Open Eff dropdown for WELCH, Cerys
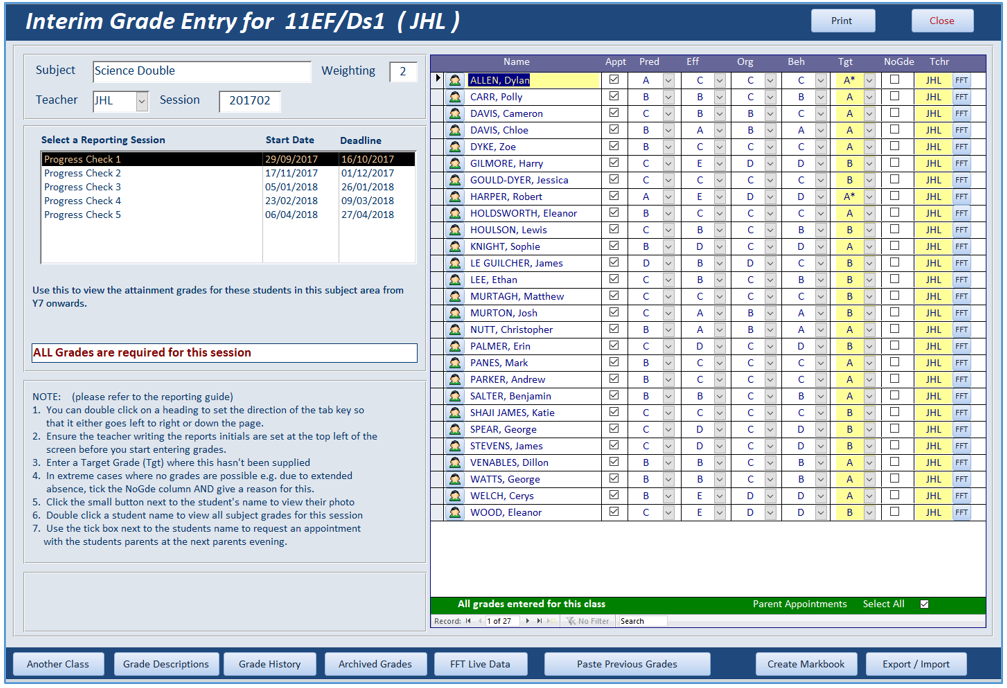1007x688 pixels. tap(720, 496)
